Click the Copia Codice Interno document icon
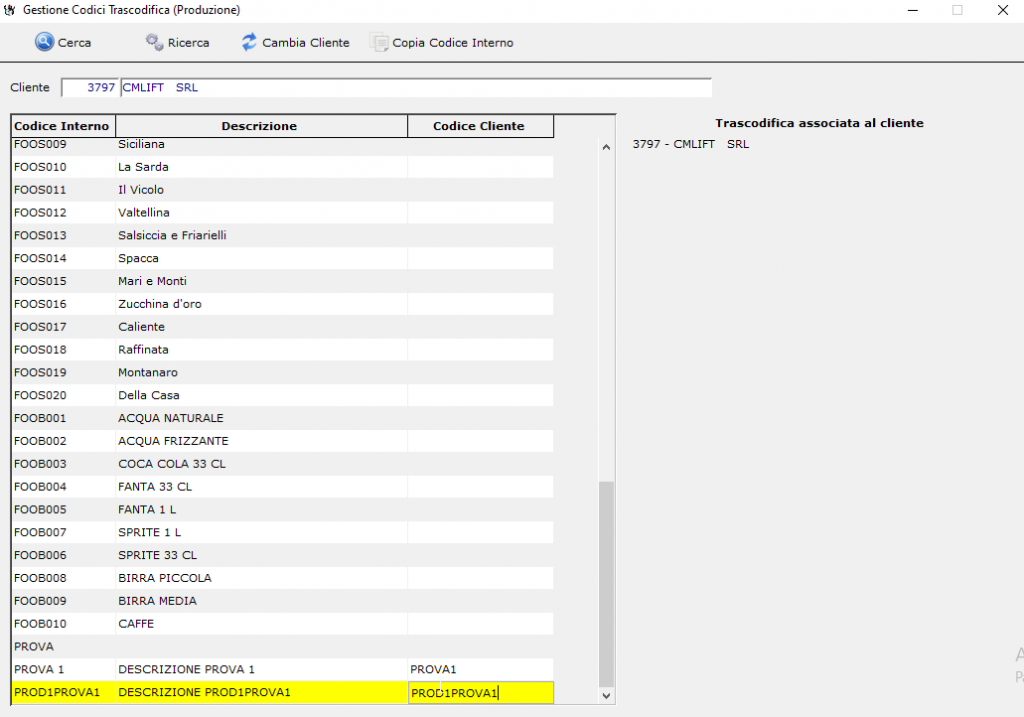This screenshot has height=717, width=1024. coord(379,42)
